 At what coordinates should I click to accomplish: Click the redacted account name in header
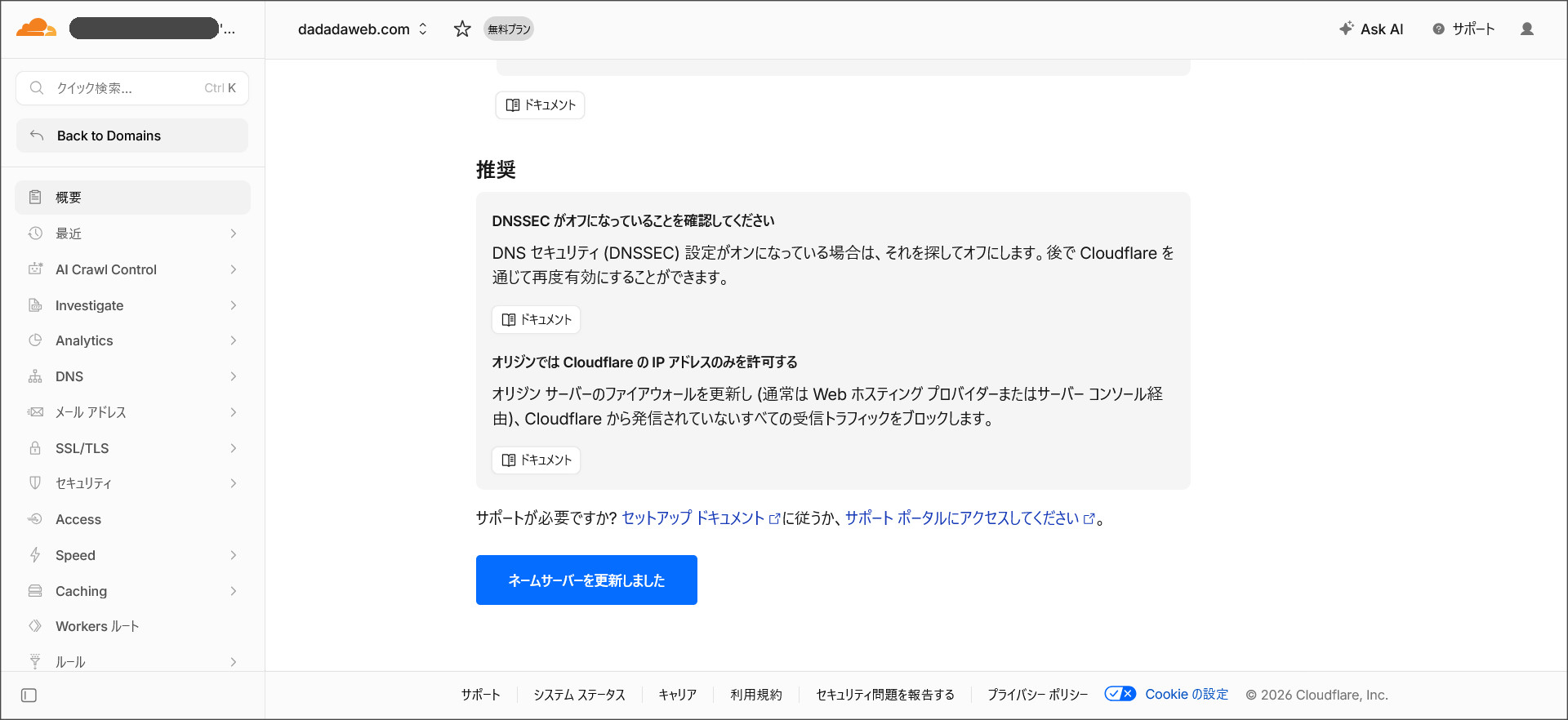144,29
